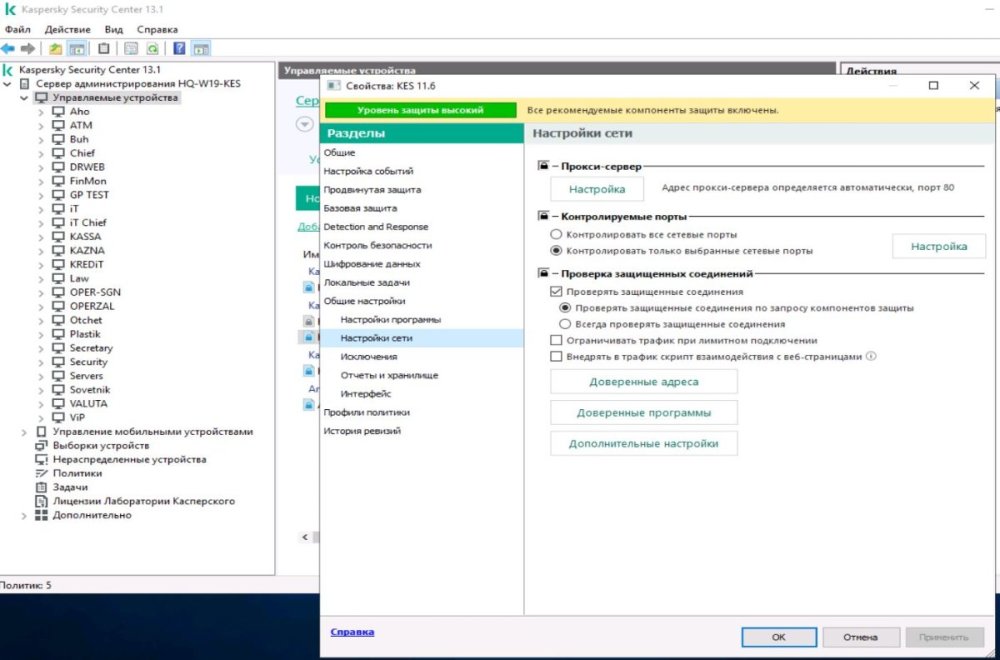Expand the Chief group
1000x660 pixels.
pyautogui.click(x=41, y=153)
